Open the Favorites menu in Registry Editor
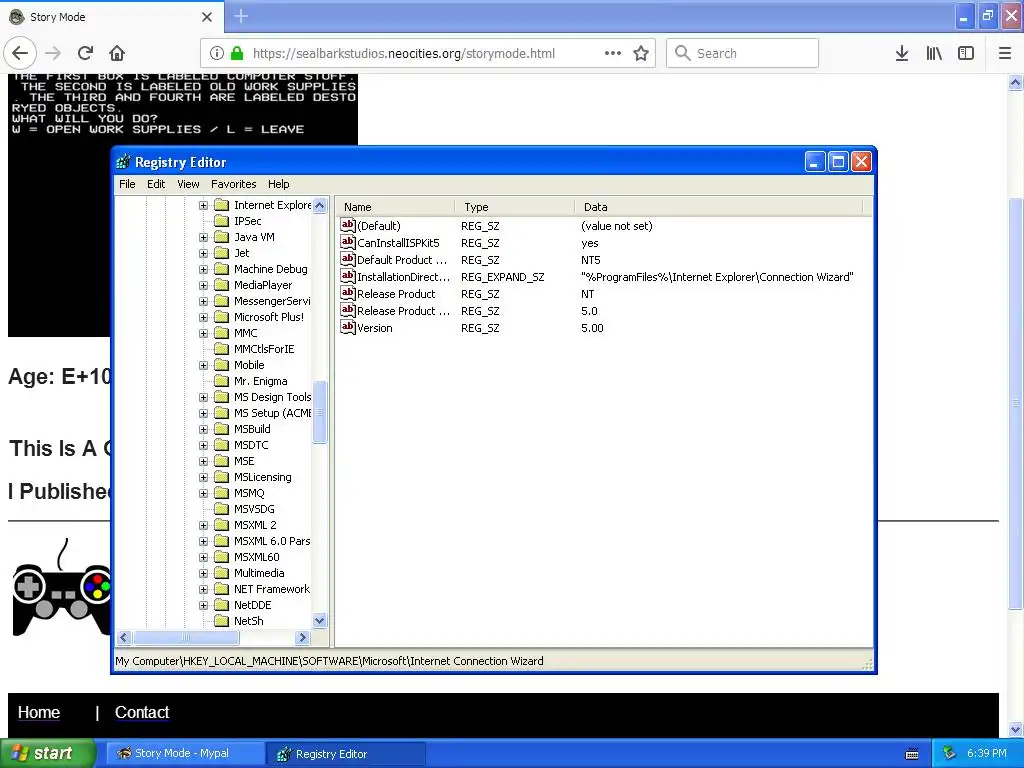1024x768 pixels. tap(233, 184)
